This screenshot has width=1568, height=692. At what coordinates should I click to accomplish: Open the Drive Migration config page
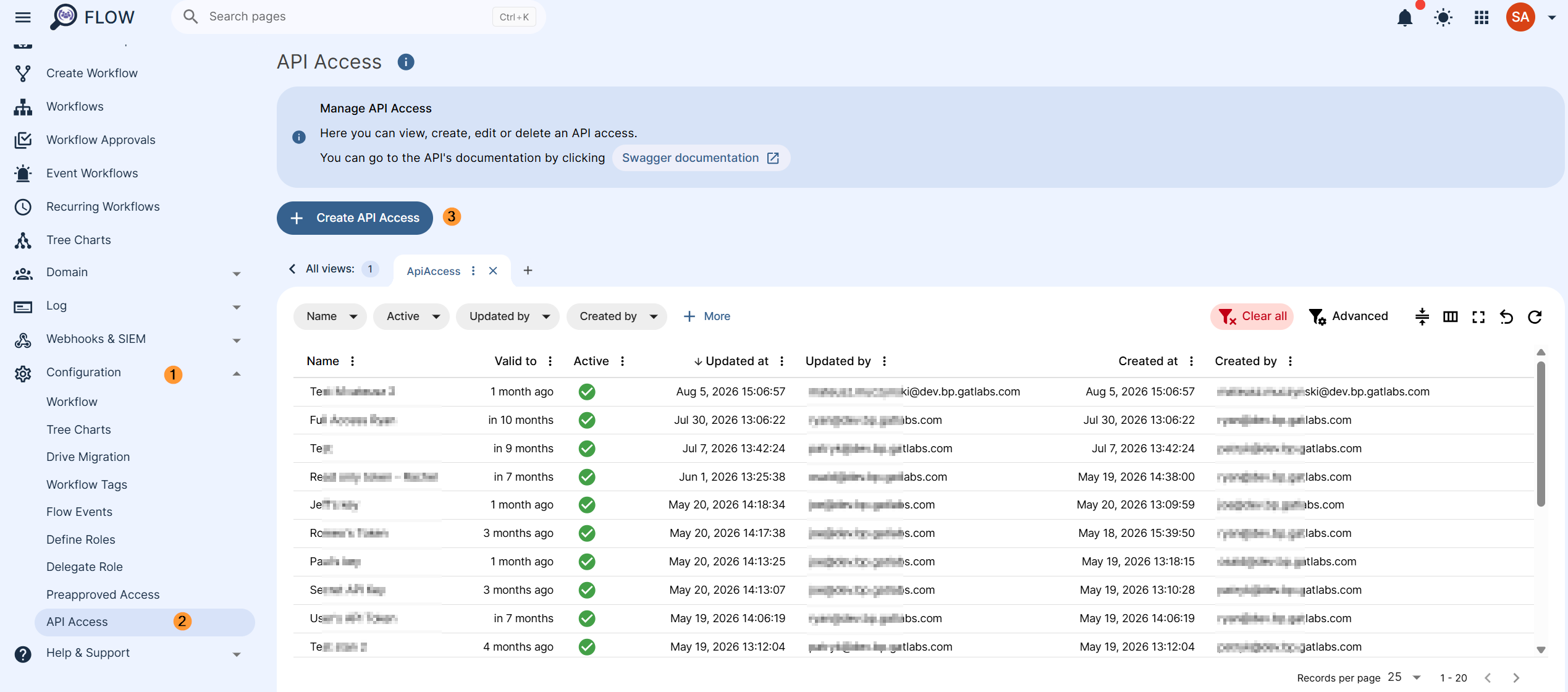tap(88, 457)
